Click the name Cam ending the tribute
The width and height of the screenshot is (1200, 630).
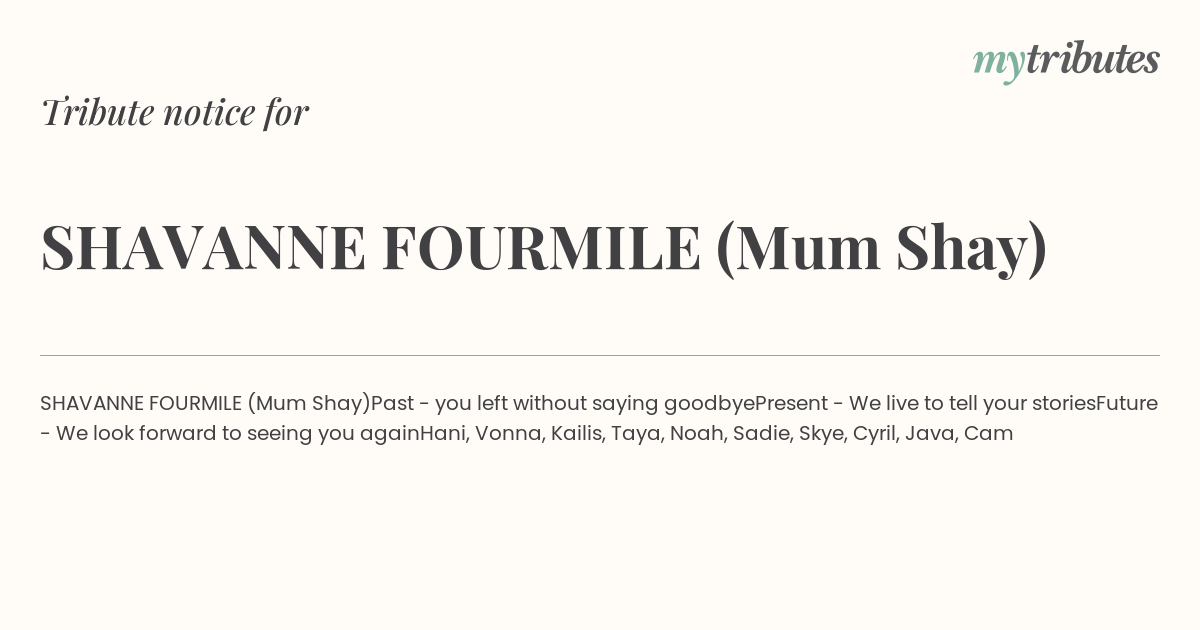[988, 434]
